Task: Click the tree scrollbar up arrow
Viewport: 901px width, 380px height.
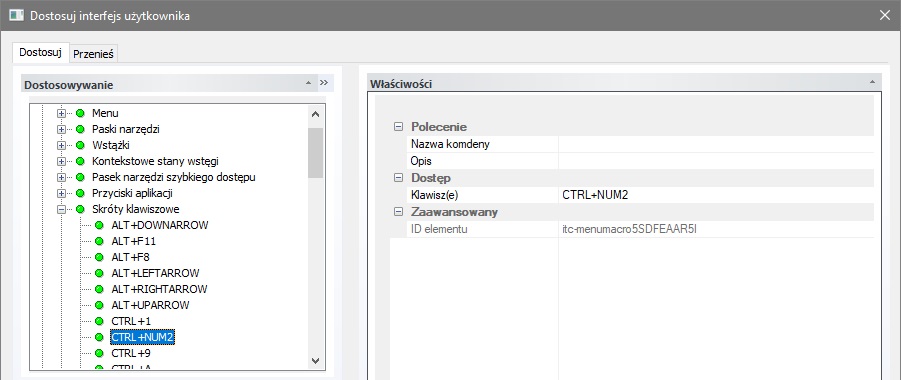Action: pos(315,114)
